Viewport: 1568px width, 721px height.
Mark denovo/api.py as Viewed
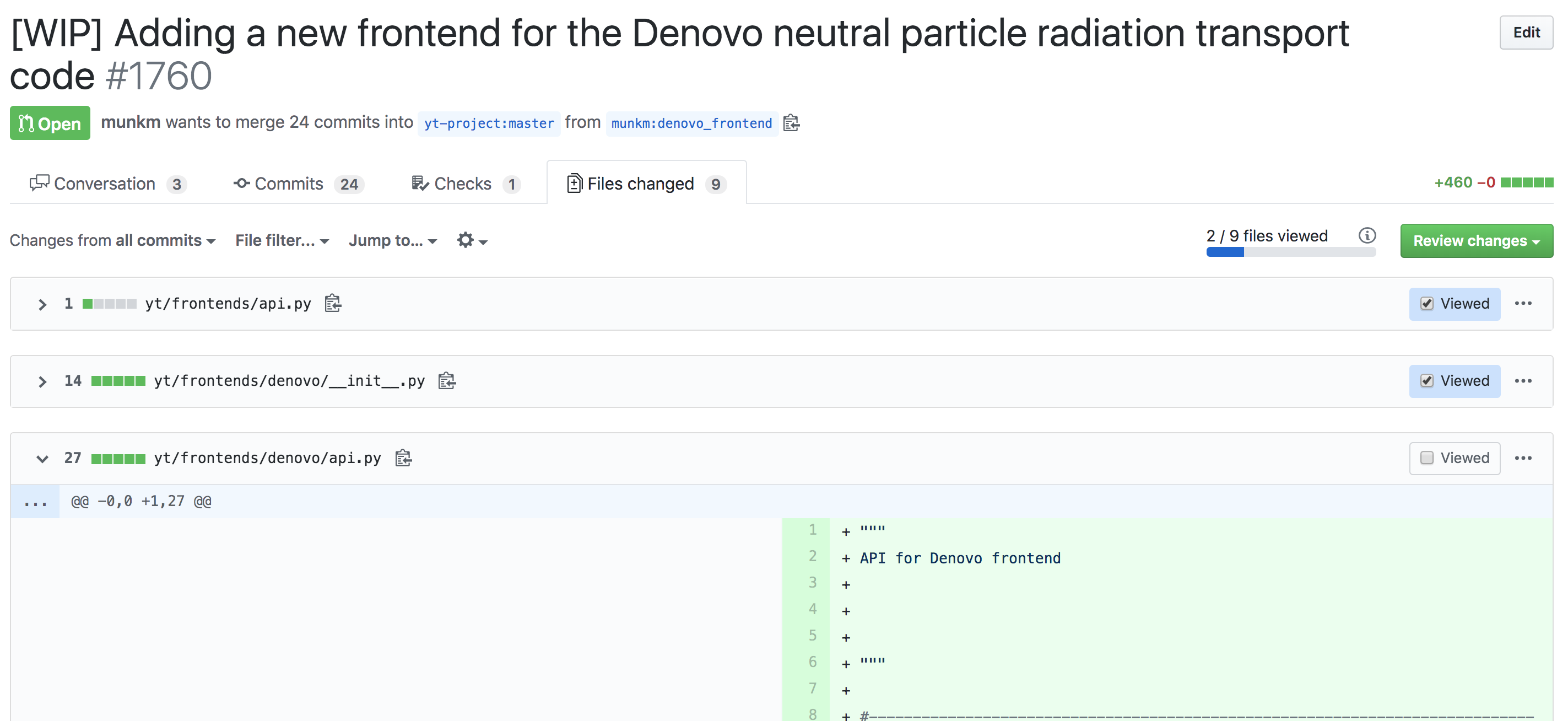tap(1427, 458)
